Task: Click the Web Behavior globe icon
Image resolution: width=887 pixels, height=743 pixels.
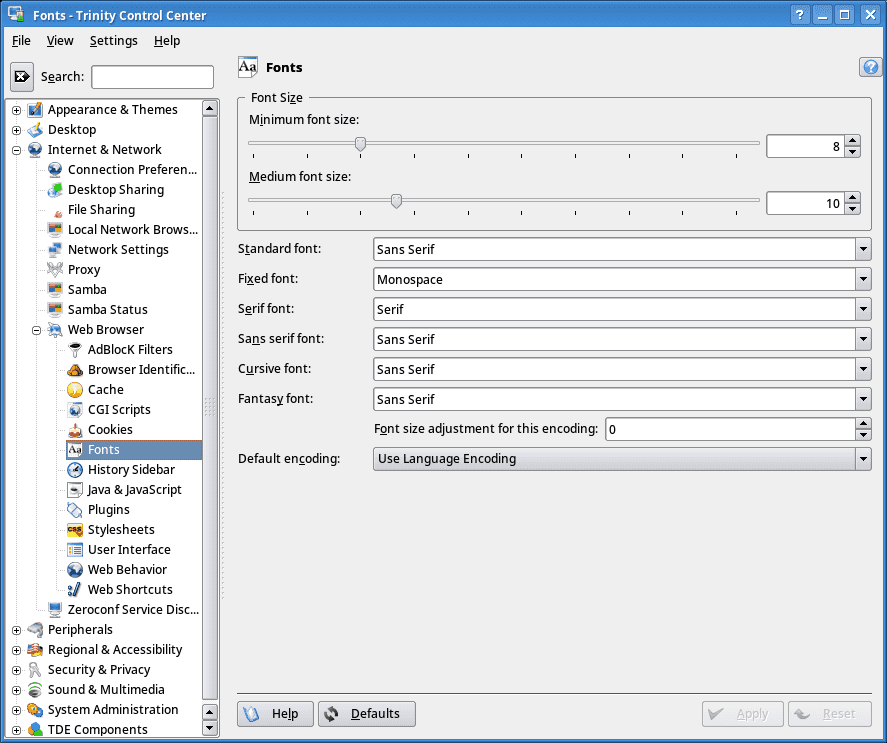Action: click(75, 569)
